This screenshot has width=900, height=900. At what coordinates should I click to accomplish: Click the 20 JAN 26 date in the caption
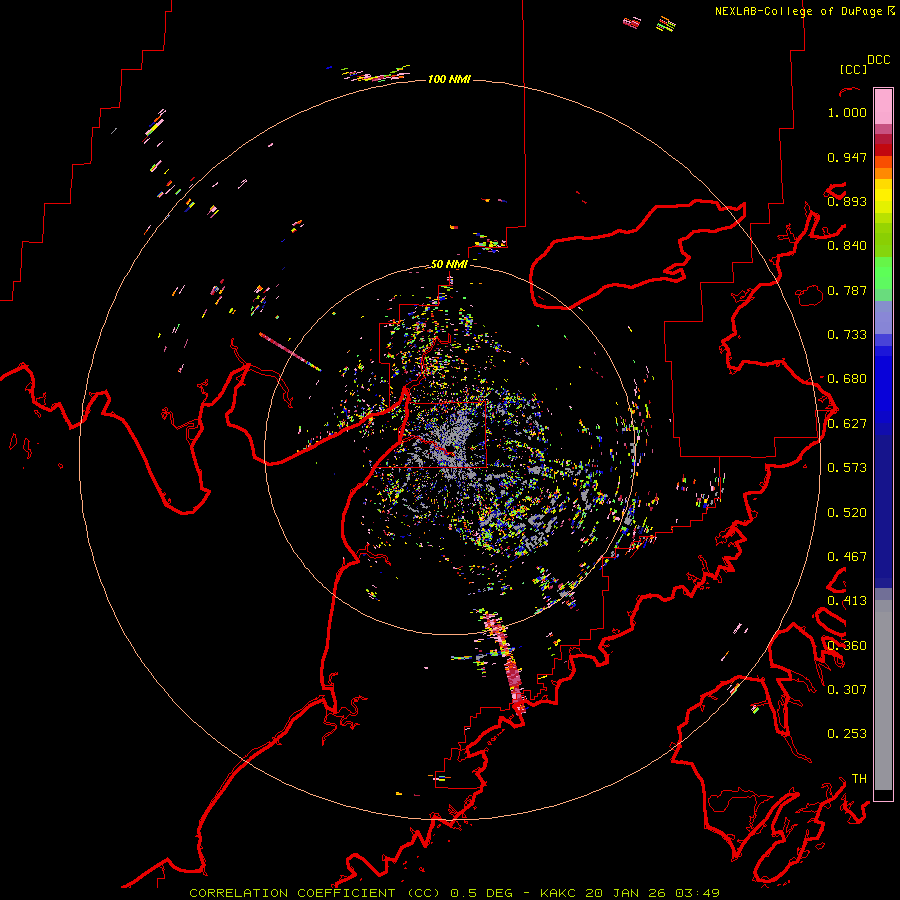[627, 893]
